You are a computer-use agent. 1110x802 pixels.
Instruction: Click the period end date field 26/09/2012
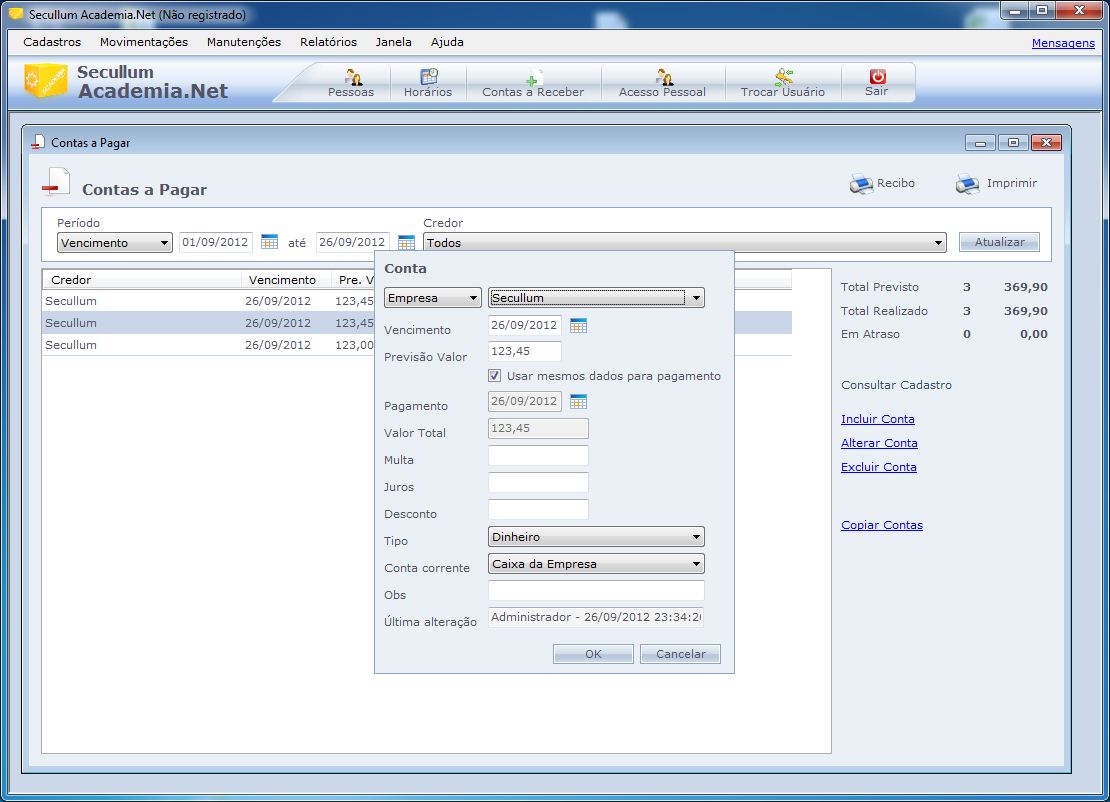pos(353,242)
